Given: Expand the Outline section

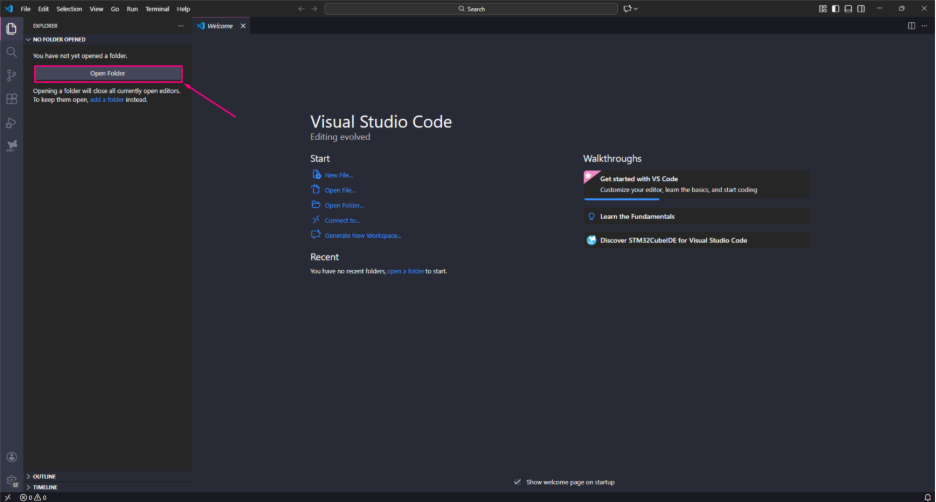Looking at the screenshot, I should click(44, 476).
